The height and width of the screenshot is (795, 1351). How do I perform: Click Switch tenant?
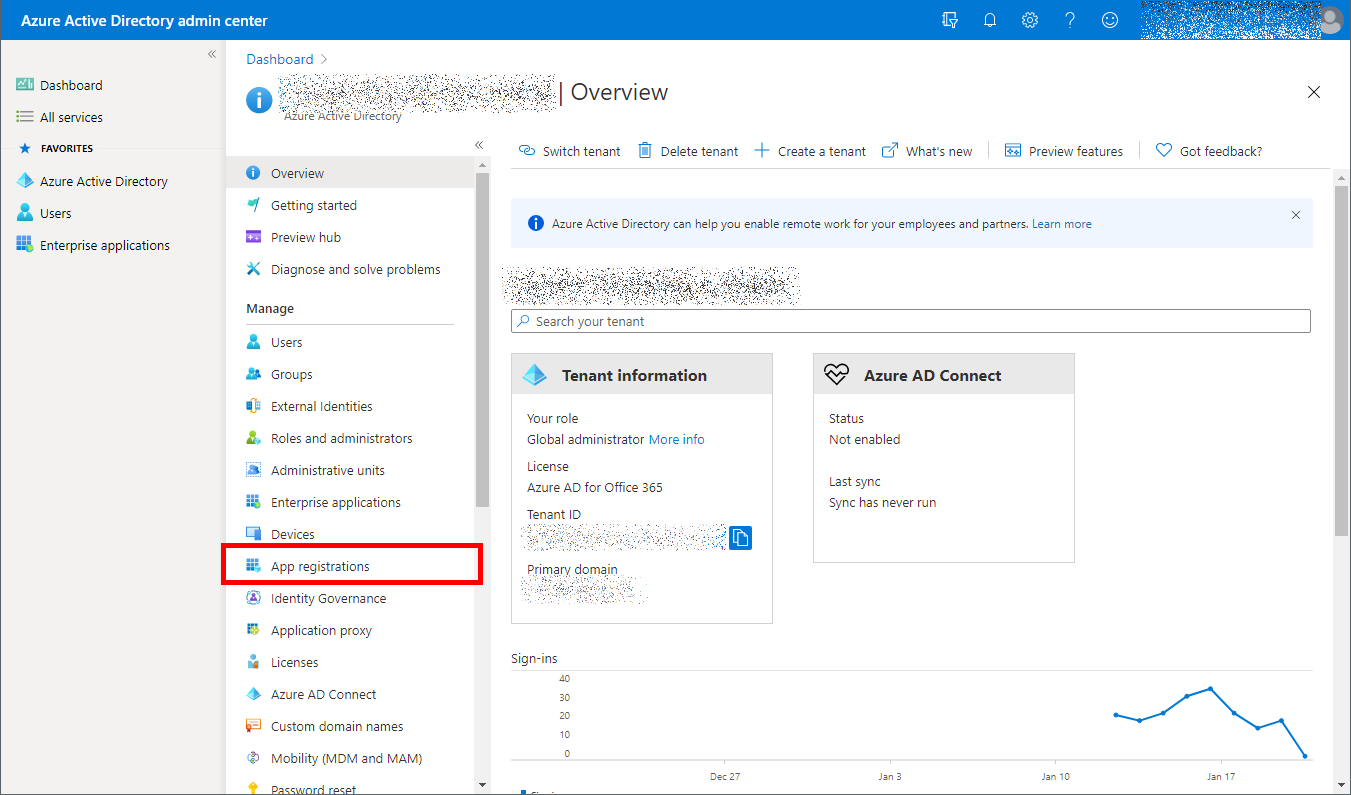pyautogui.click(x=570, y=151)
